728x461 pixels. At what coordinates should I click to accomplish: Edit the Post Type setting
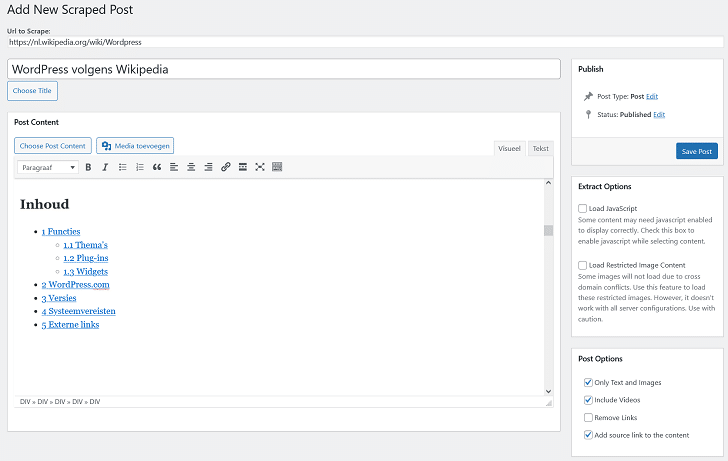652,96
